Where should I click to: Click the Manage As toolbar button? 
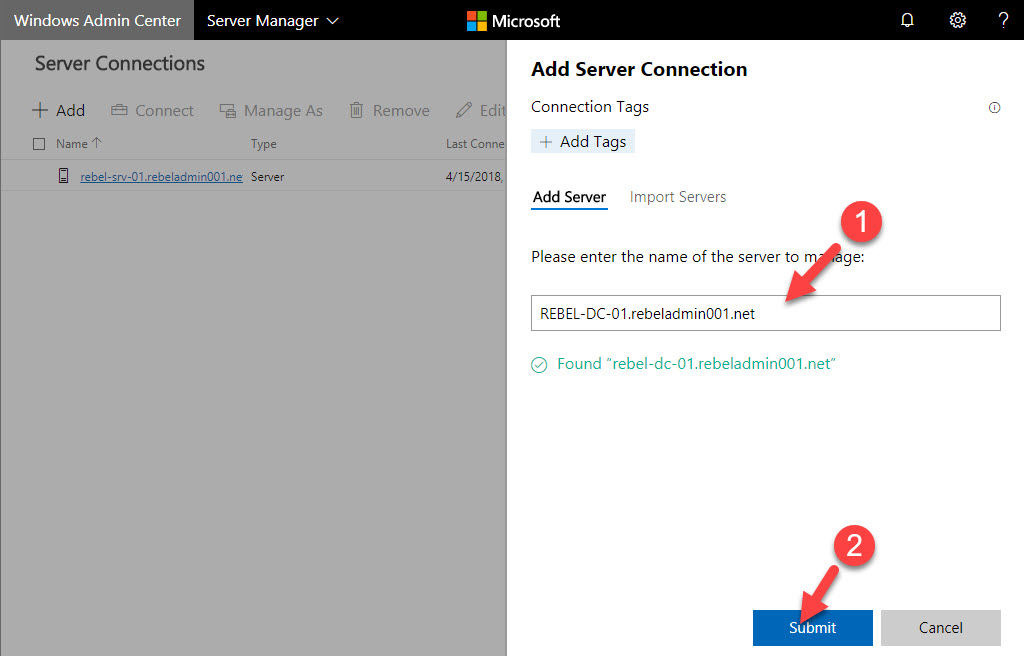(x=270, y=110)
